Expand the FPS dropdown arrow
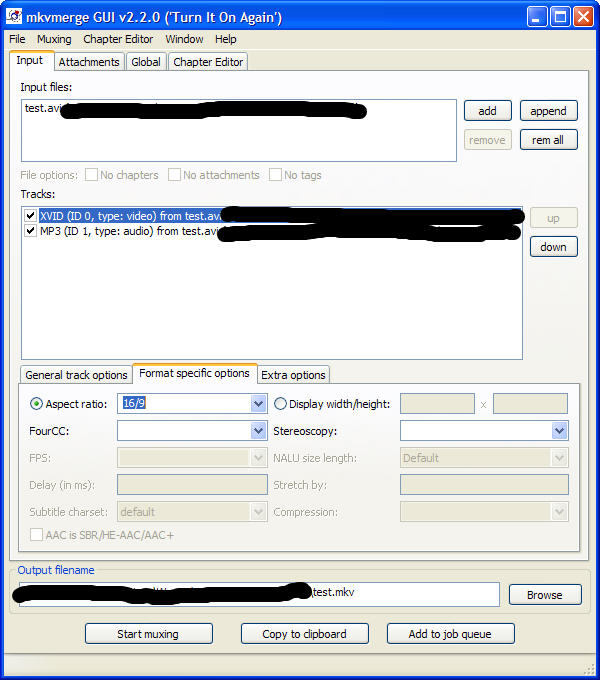The image size is (600, 680). pos(258,458)
